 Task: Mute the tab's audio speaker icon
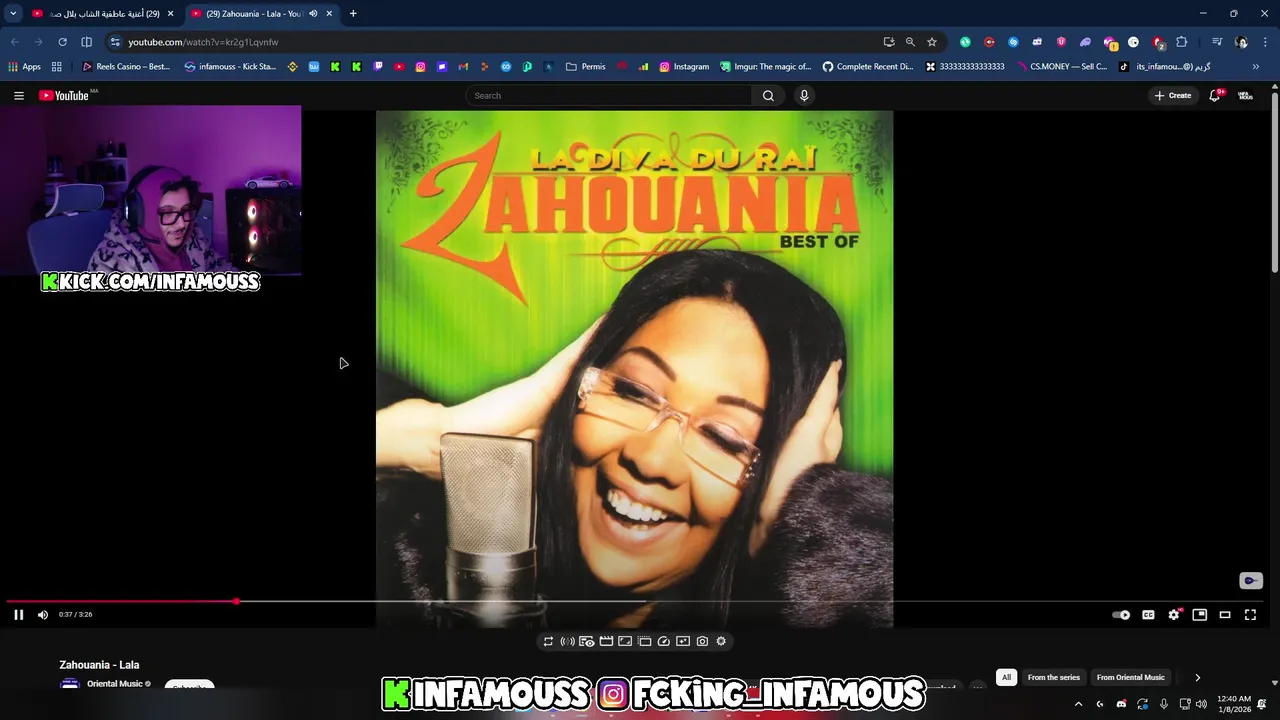tap(313, 14)
